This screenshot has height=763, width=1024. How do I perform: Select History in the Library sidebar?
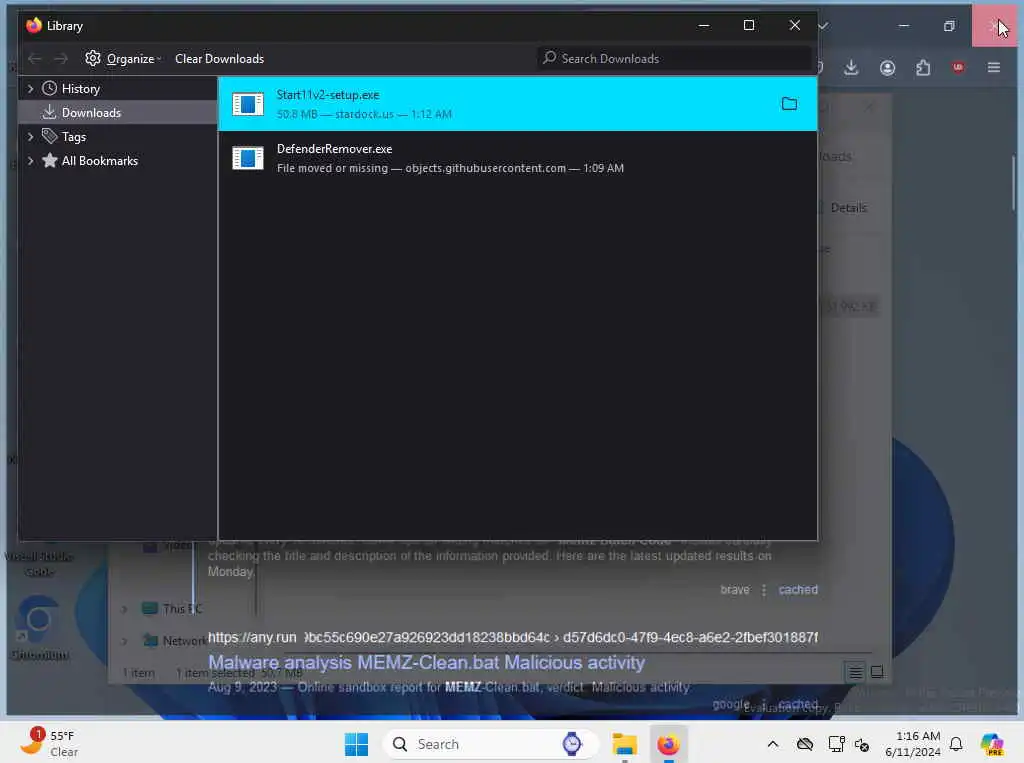80,88
